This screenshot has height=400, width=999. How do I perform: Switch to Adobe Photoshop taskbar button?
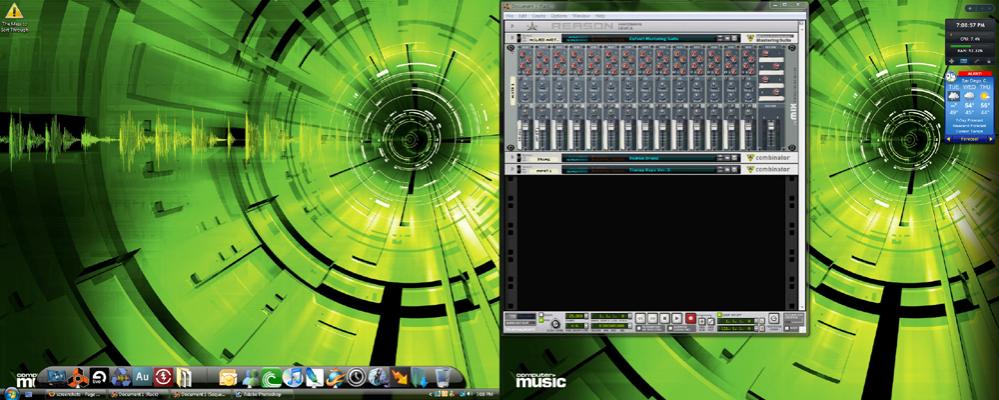pyautogui.click(x=261, y=394)
